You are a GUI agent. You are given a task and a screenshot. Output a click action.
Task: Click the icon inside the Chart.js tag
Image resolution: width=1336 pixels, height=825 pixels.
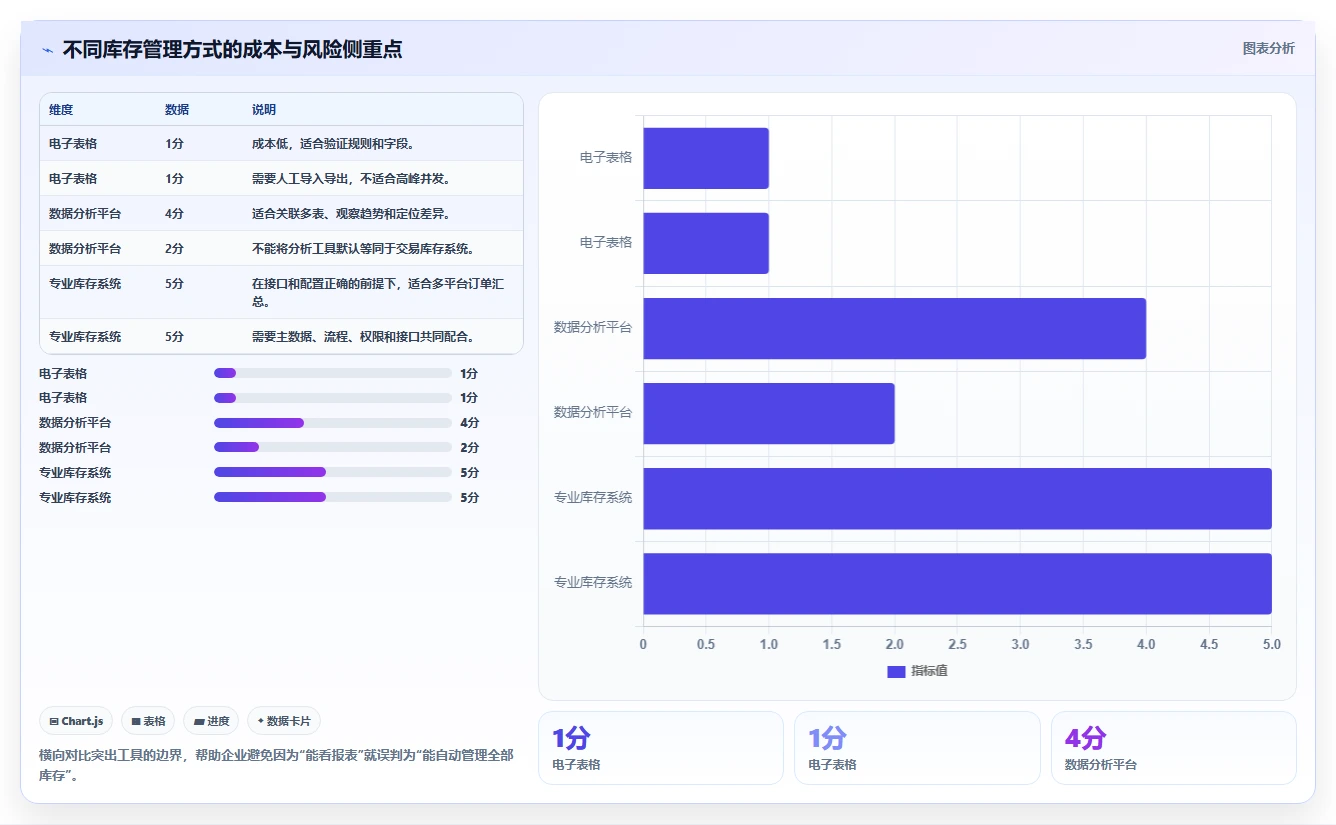[x=53, y=721]
